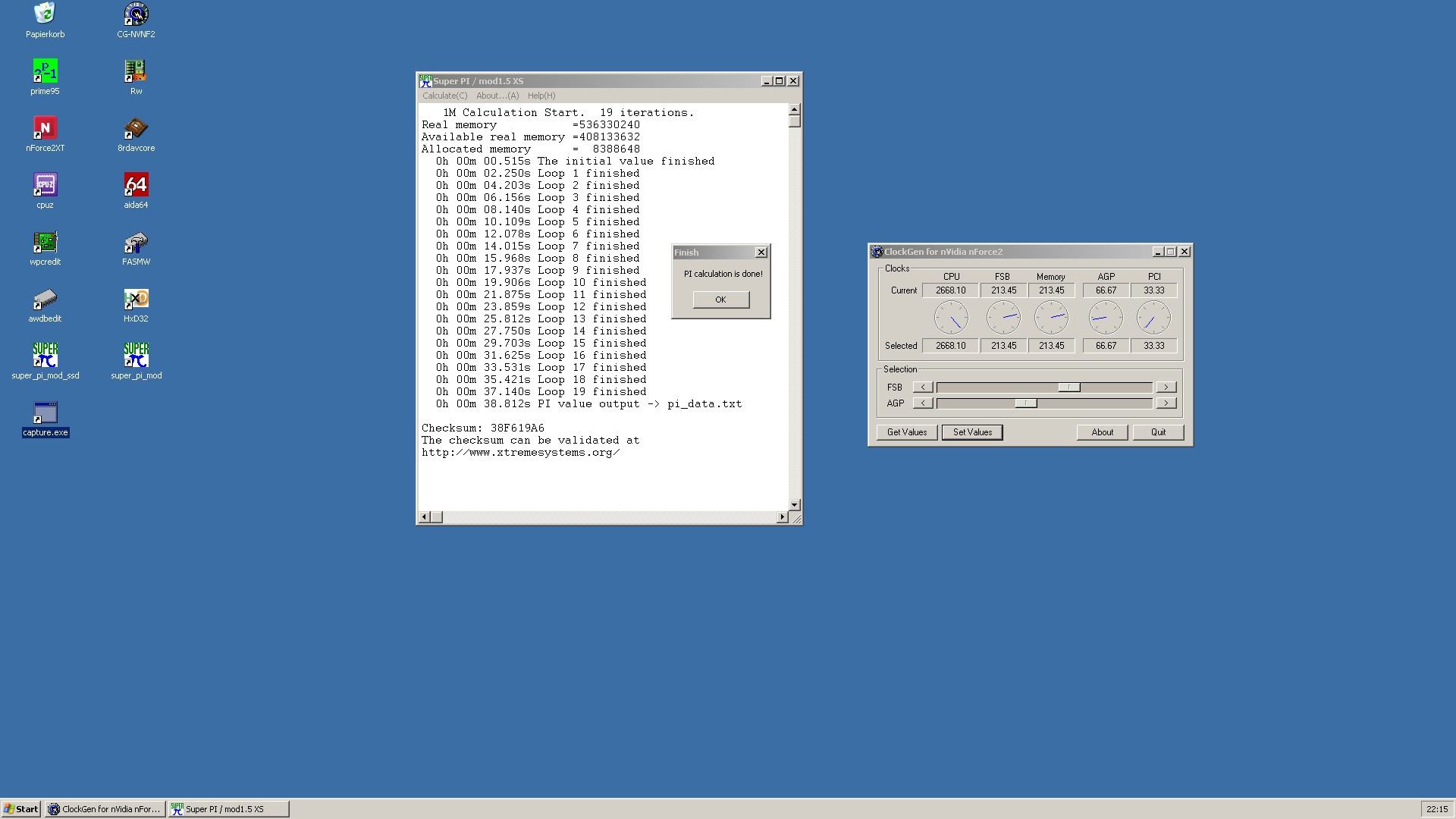This screenshot has width=1456, height=819.
Task: Click the FSB slider thumb
Action: click(1069, 388)
